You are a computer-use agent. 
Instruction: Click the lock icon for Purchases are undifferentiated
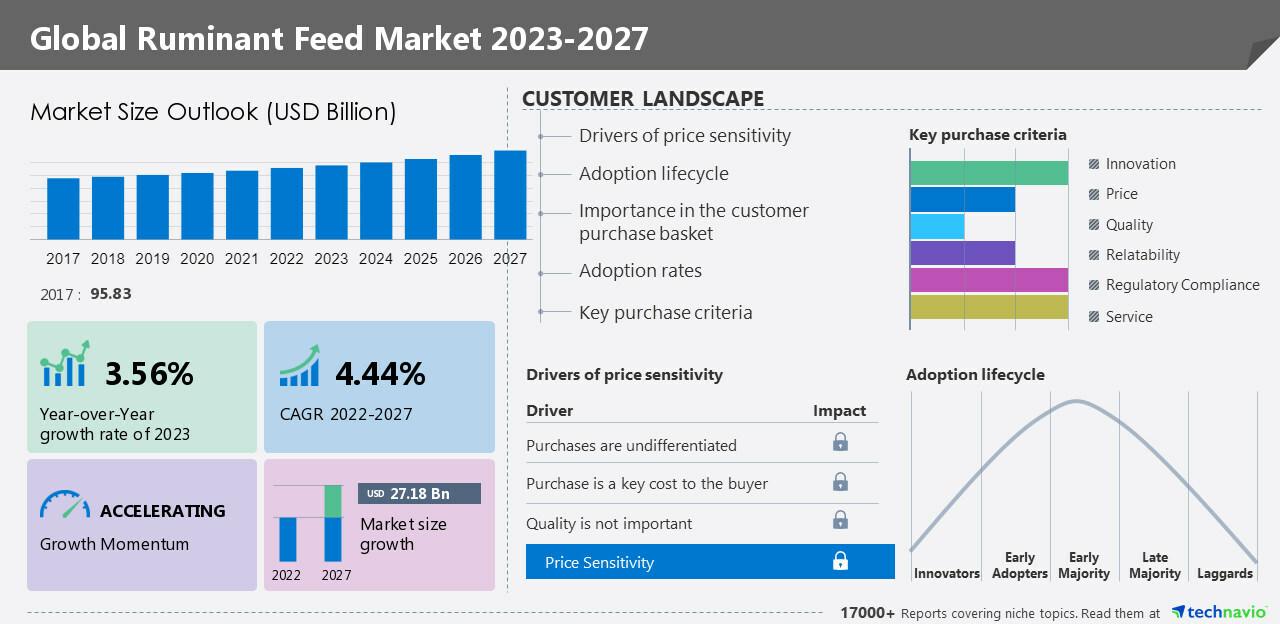tap(840, 442)
